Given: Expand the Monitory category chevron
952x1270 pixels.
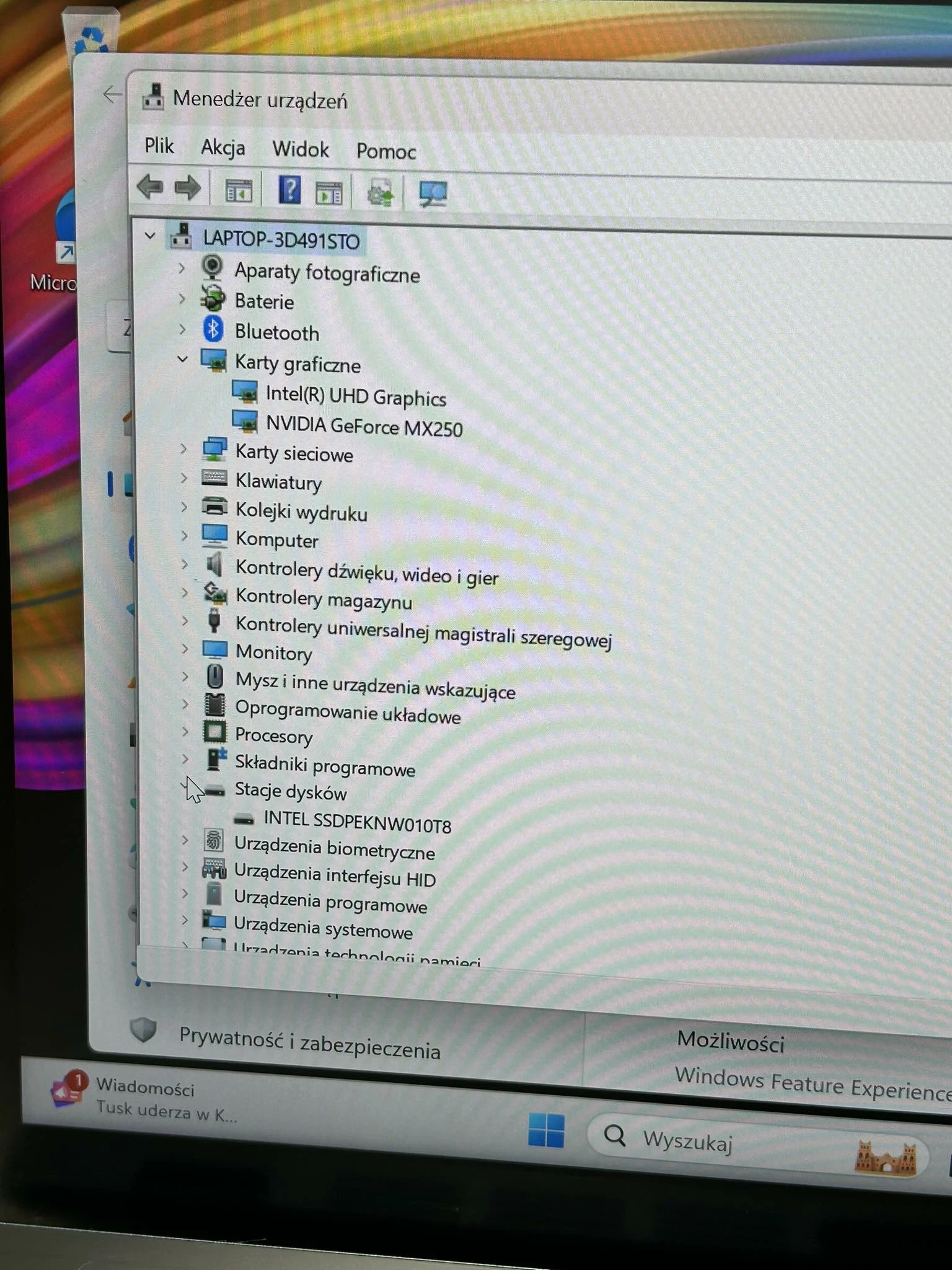Looking at the screenshot, I should 185,649.
